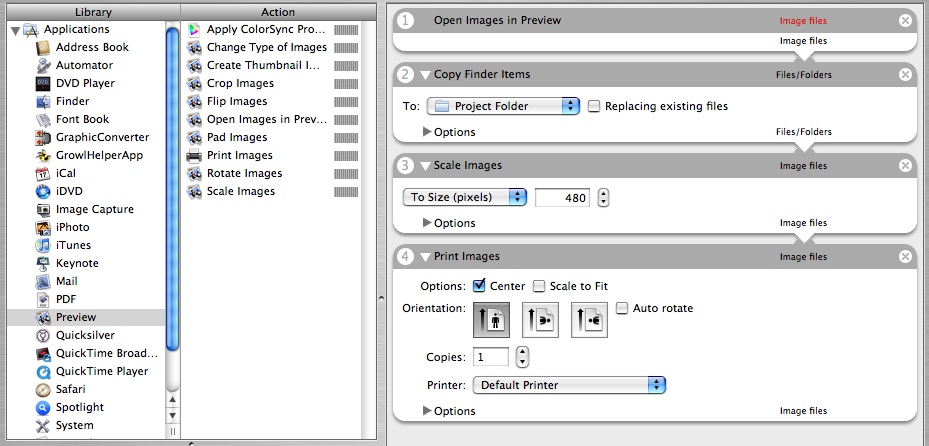929x446 pixels.
Task: Remove the Scale Images step
Action: [x=905, y=166]
